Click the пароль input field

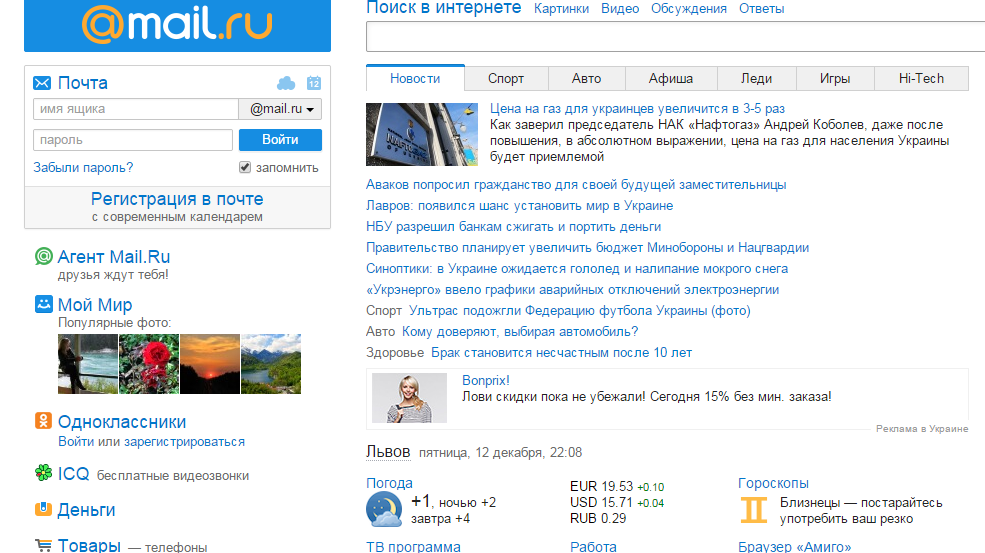(x=133, y=140)
